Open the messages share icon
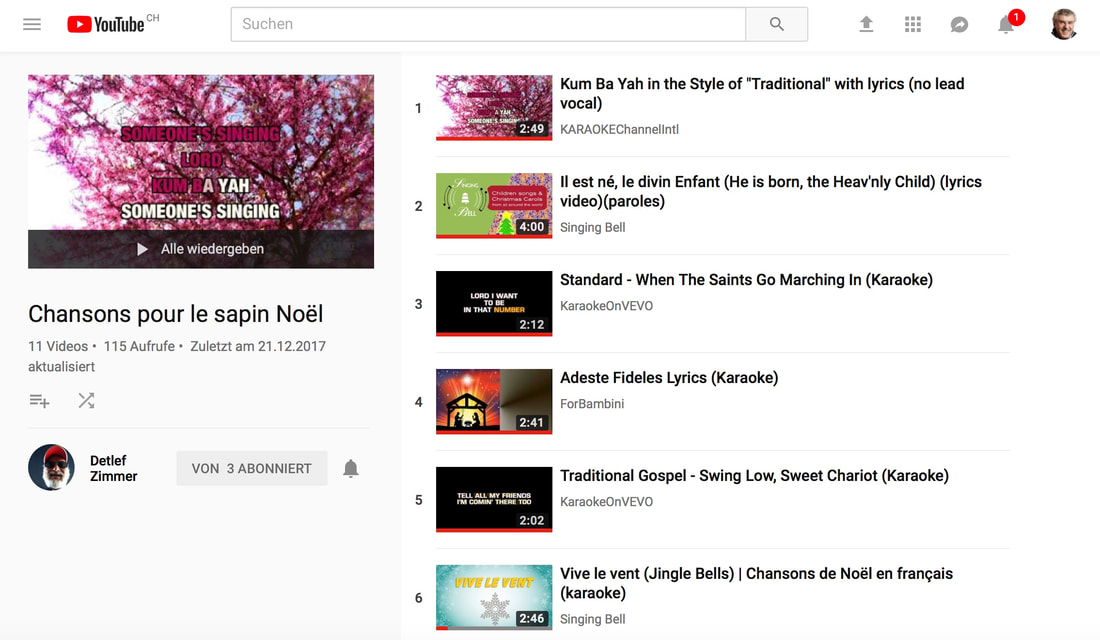The image size is (1100, 640). click(x=959, y=24)
